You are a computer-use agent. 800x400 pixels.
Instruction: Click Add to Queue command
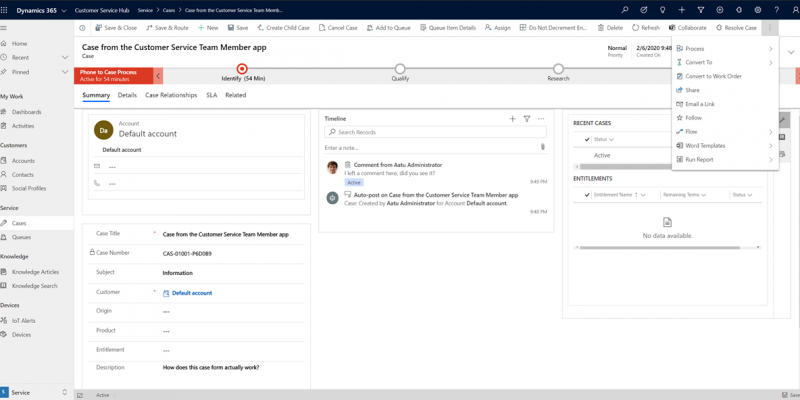389,28
